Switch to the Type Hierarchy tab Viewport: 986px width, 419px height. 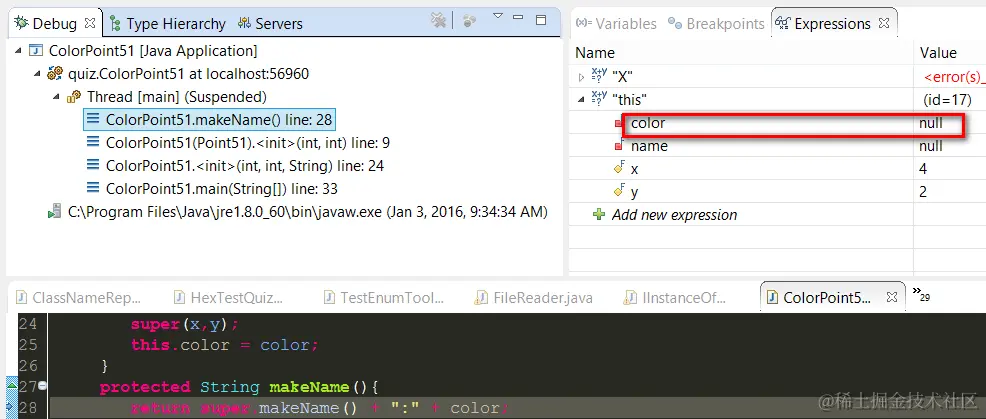point(168,24)
